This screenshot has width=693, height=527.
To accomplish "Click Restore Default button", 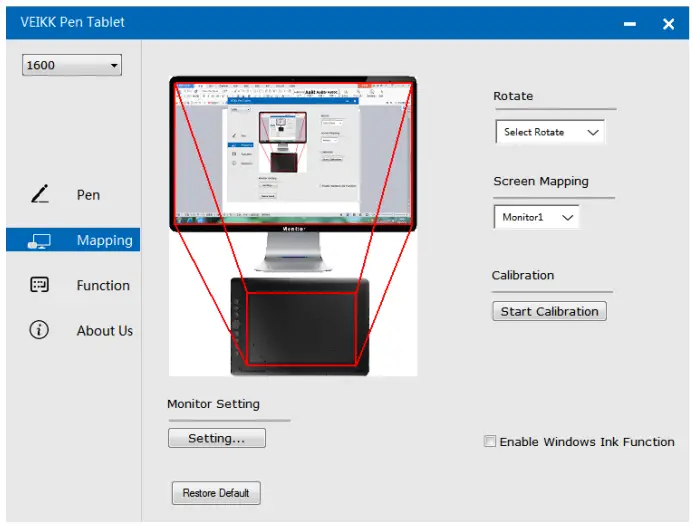I will pyautogui.click(x=216, y=493).
